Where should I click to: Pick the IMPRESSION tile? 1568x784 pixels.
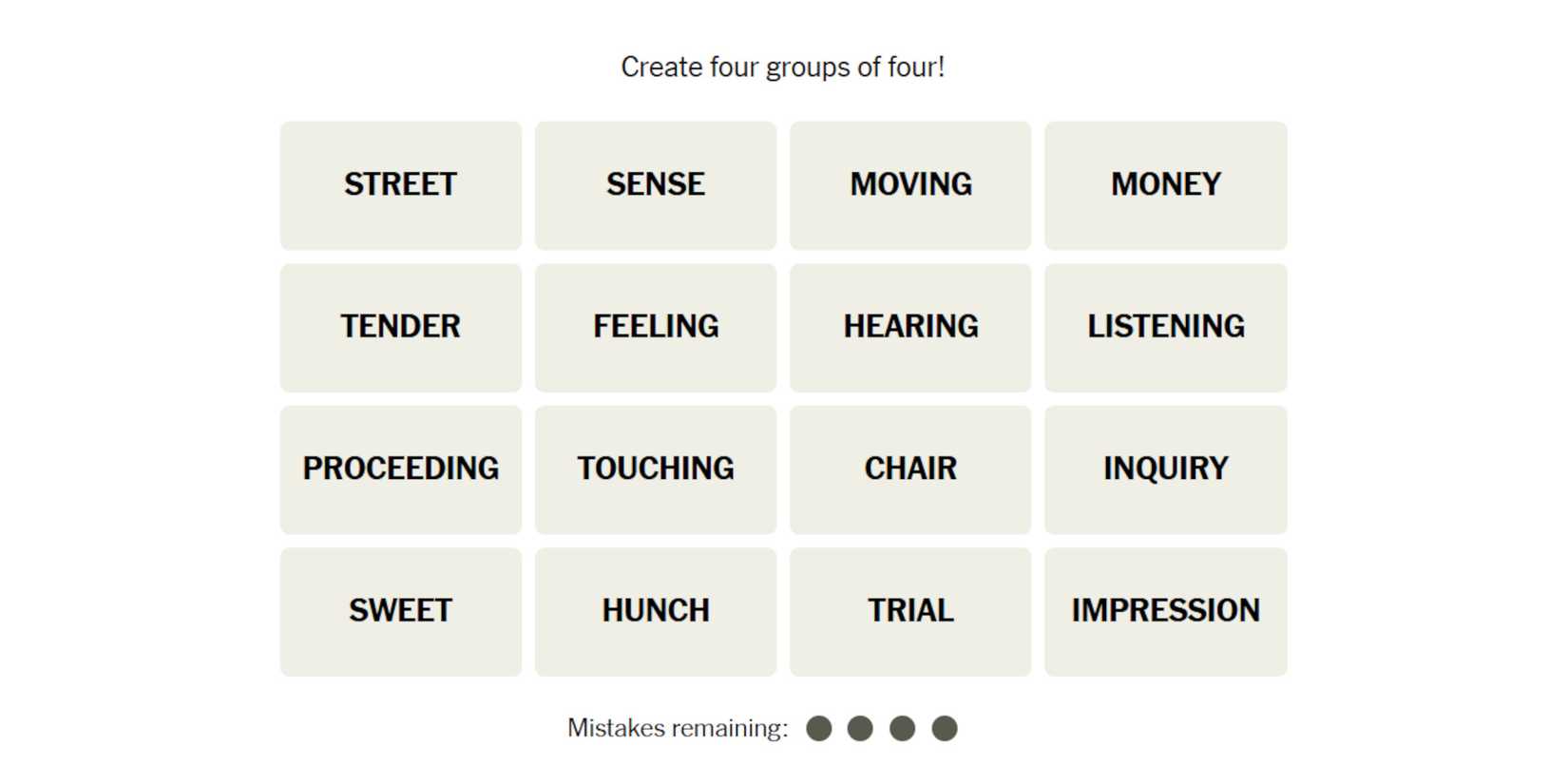[x=1165, y=611]
